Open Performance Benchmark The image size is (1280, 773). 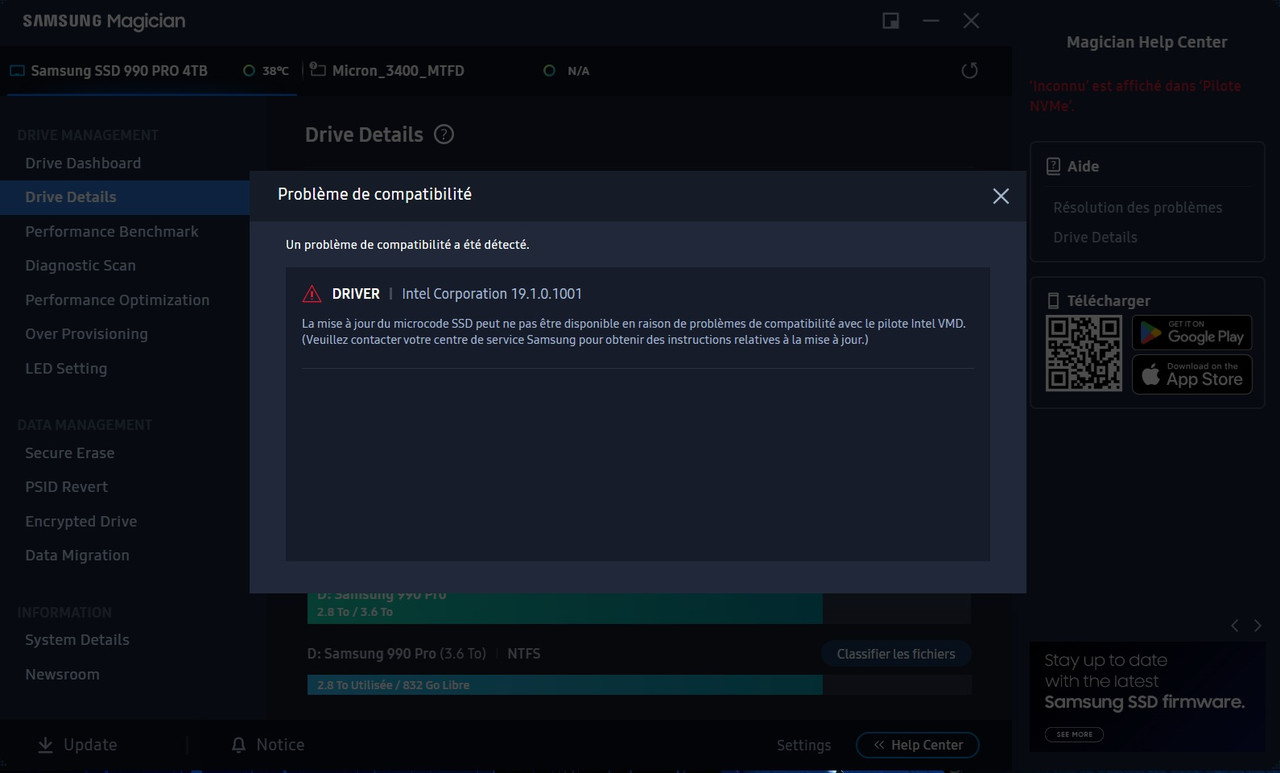coord(112,231)
